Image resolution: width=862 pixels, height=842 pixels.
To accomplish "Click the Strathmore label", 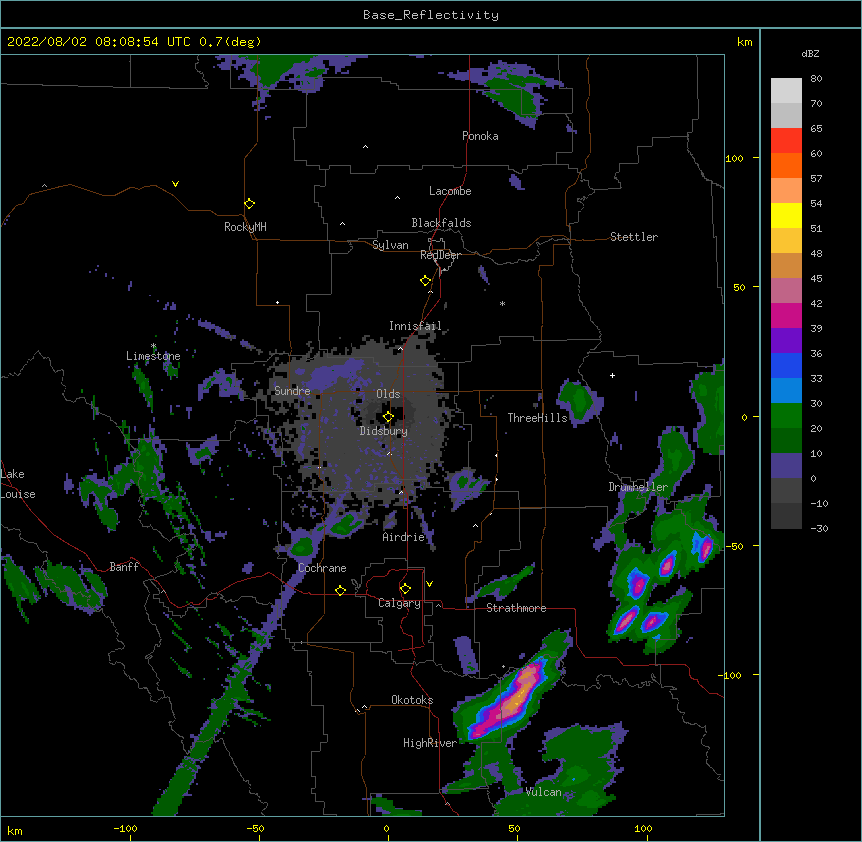I will point(516,608).
